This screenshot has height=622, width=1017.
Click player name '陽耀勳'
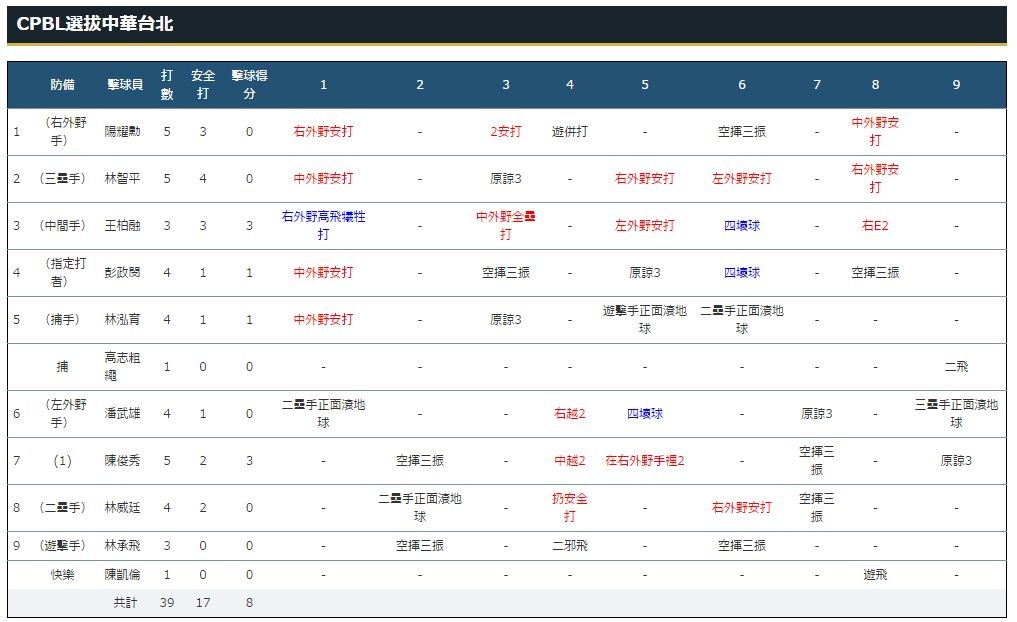point(122,132)
